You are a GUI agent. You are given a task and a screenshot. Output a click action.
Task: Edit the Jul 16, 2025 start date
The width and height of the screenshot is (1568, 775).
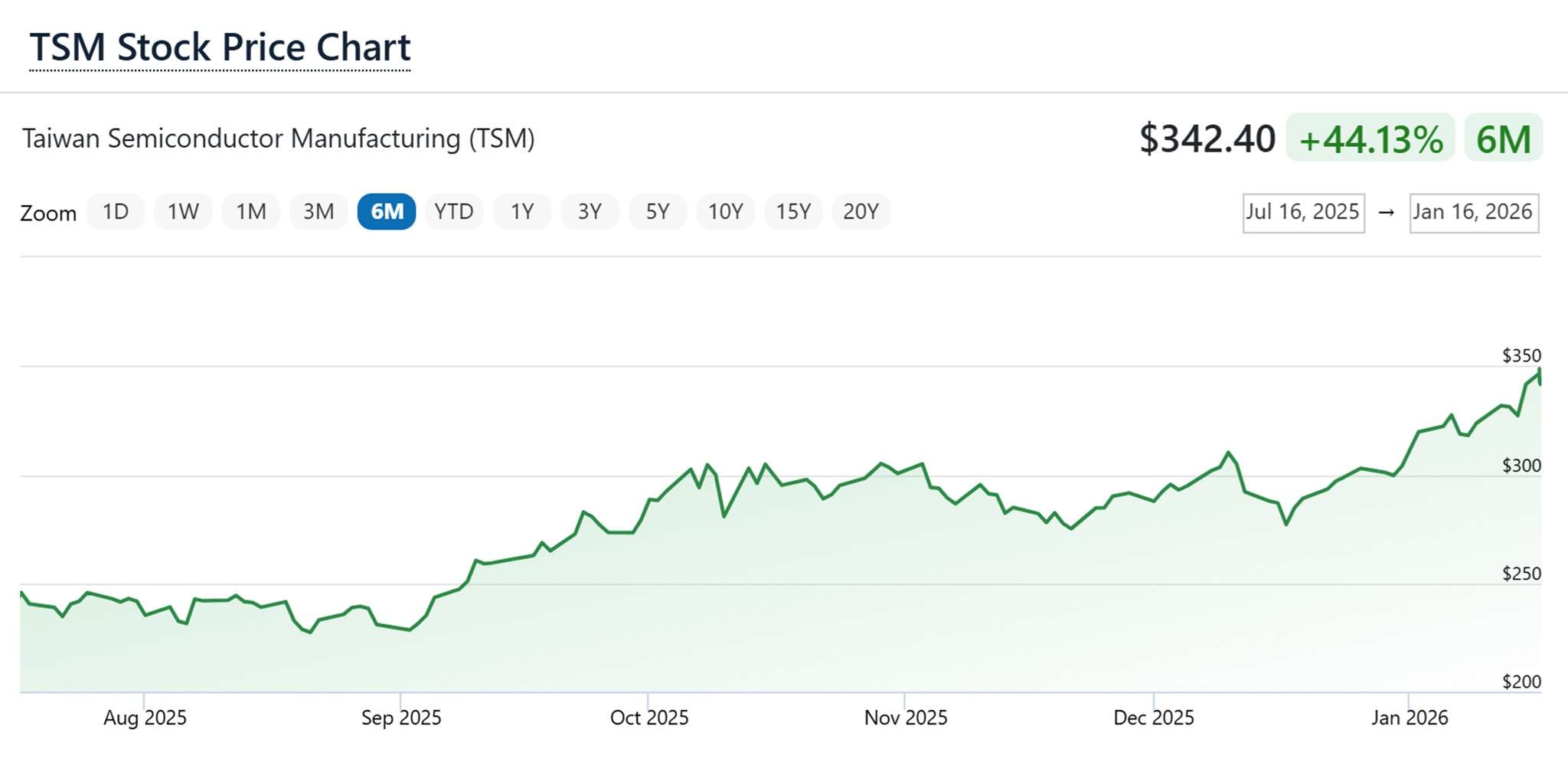coord(1303,212)
